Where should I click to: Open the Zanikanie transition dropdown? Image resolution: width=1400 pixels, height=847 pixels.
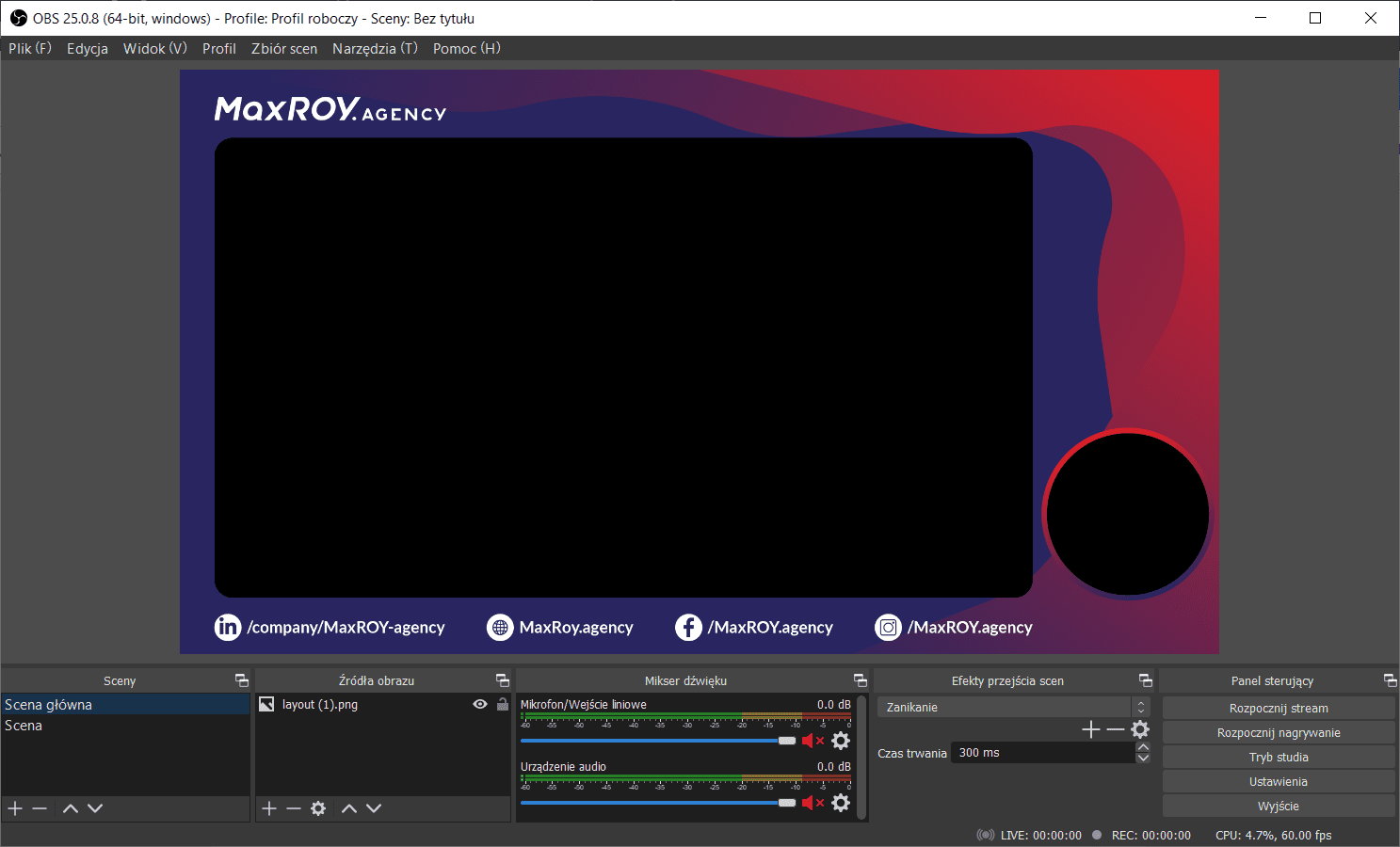tap(1013, 707)
